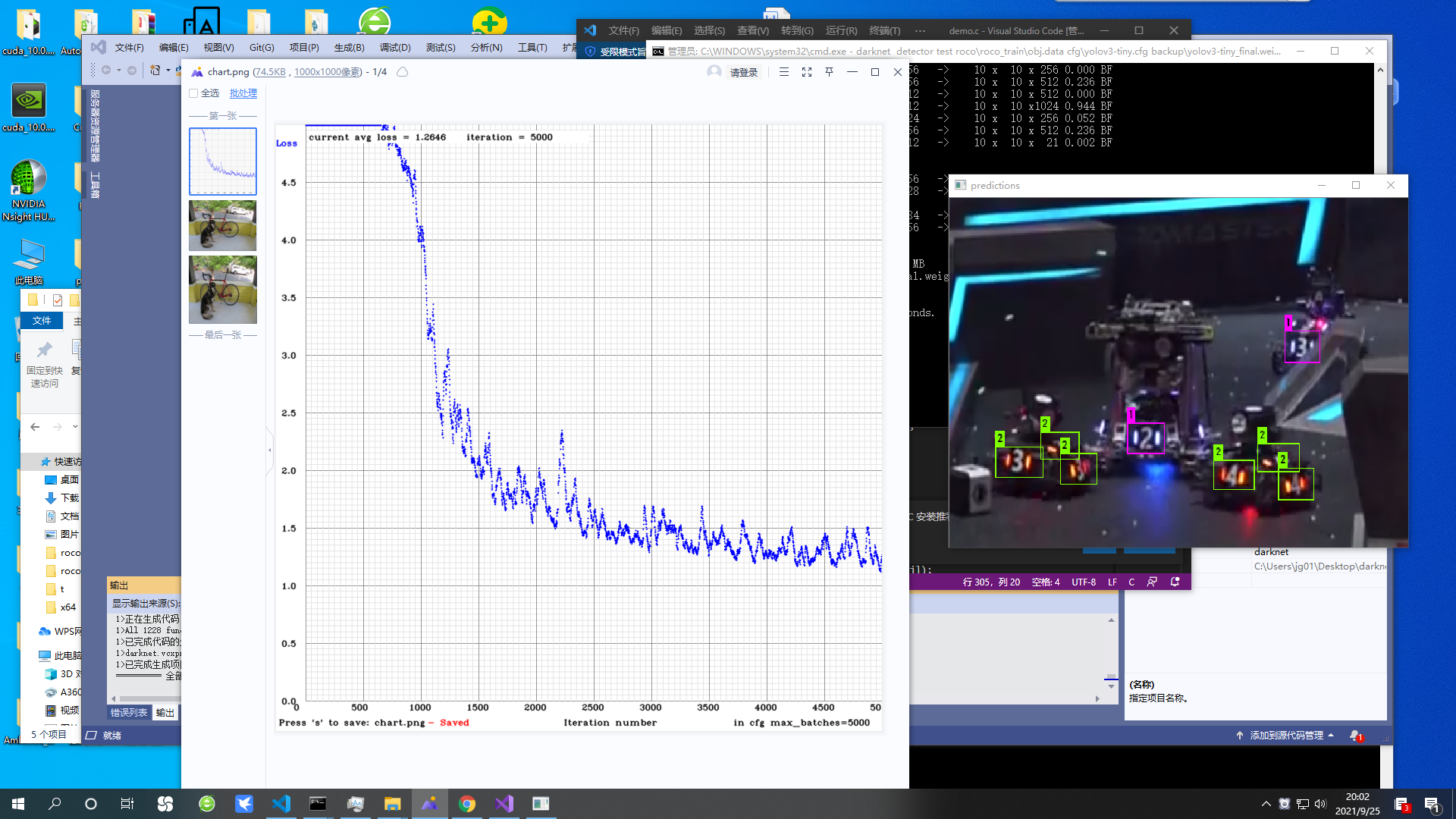Click the volume icon in system tray
1456x819 pixels.
tap(1320, 804)
